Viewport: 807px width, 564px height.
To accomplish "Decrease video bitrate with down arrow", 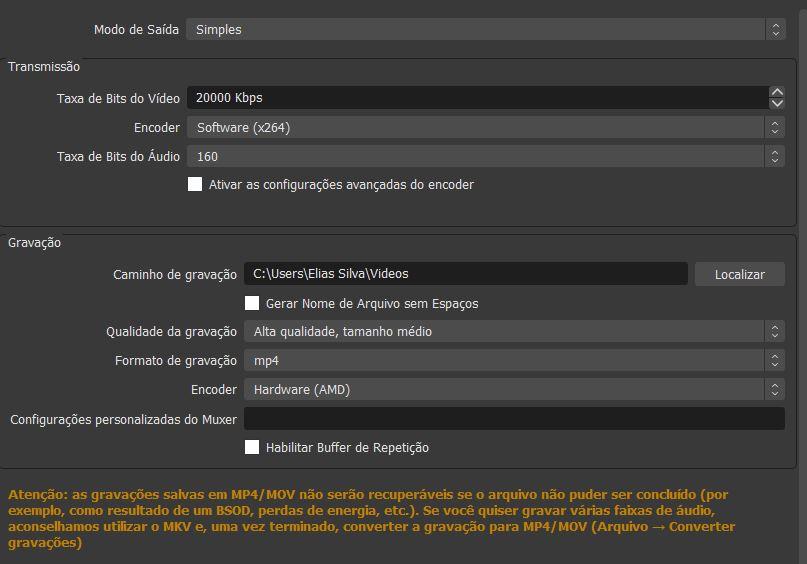I will tap(777, 103).
